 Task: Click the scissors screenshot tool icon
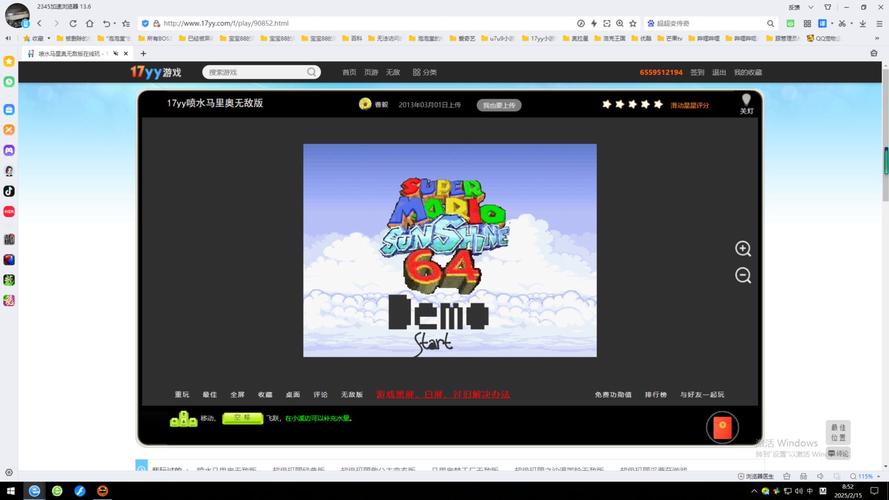pyautogui.click(x=842, y=23)
